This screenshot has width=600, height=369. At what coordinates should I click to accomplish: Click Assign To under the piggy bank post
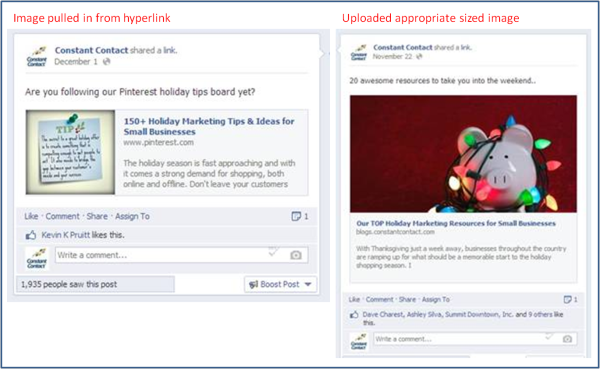435,299
